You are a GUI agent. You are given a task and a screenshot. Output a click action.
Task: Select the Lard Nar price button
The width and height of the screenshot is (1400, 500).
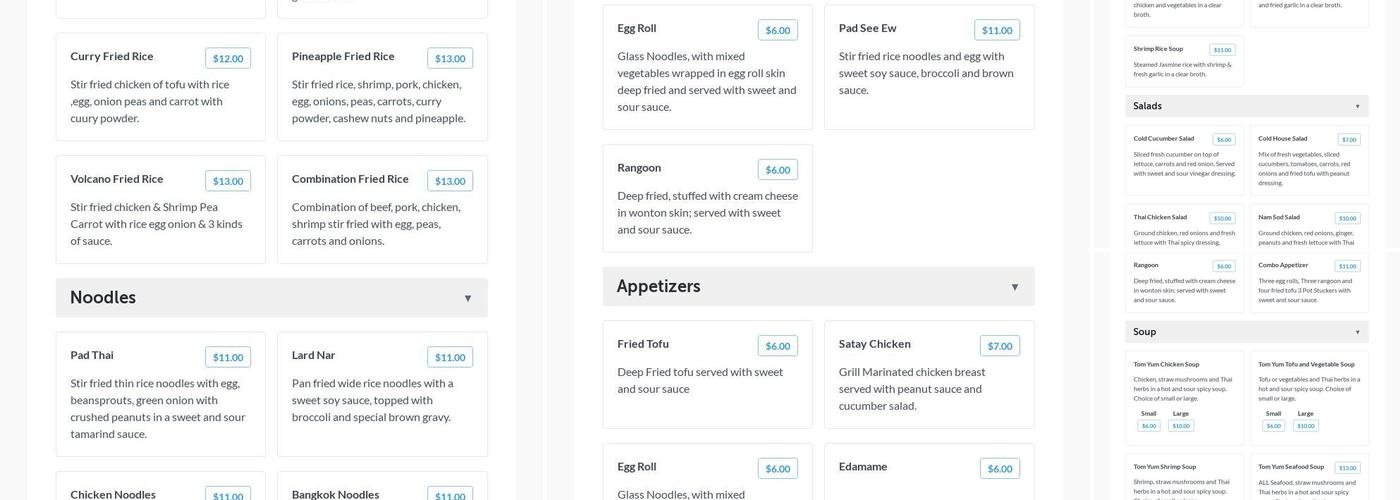click(450, 357)
